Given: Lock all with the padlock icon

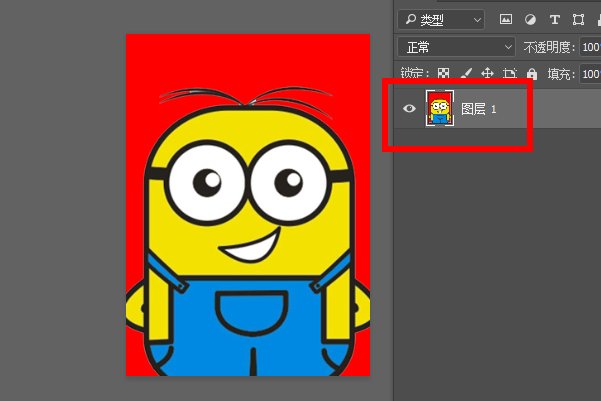Looking at the screenshot, I should pyautogui.click(x=532, y=73).
